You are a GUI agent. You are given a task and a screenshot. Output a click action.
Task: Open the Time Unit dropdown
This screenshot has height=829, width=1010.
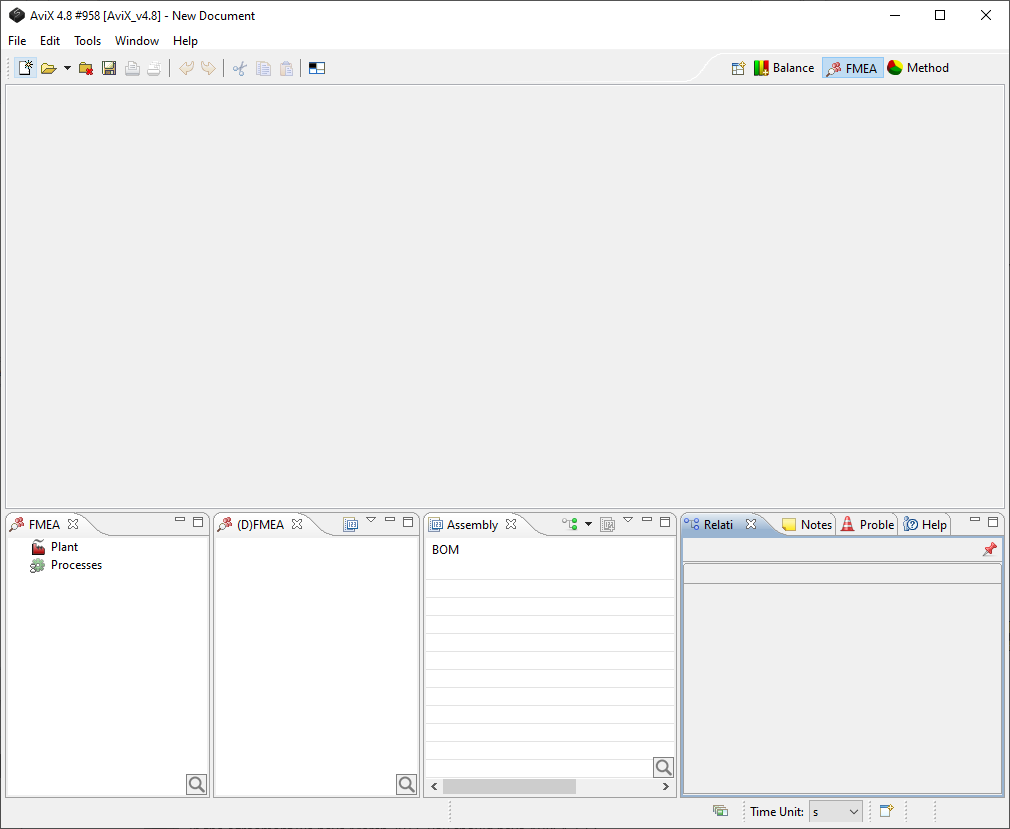click(836, 812)
